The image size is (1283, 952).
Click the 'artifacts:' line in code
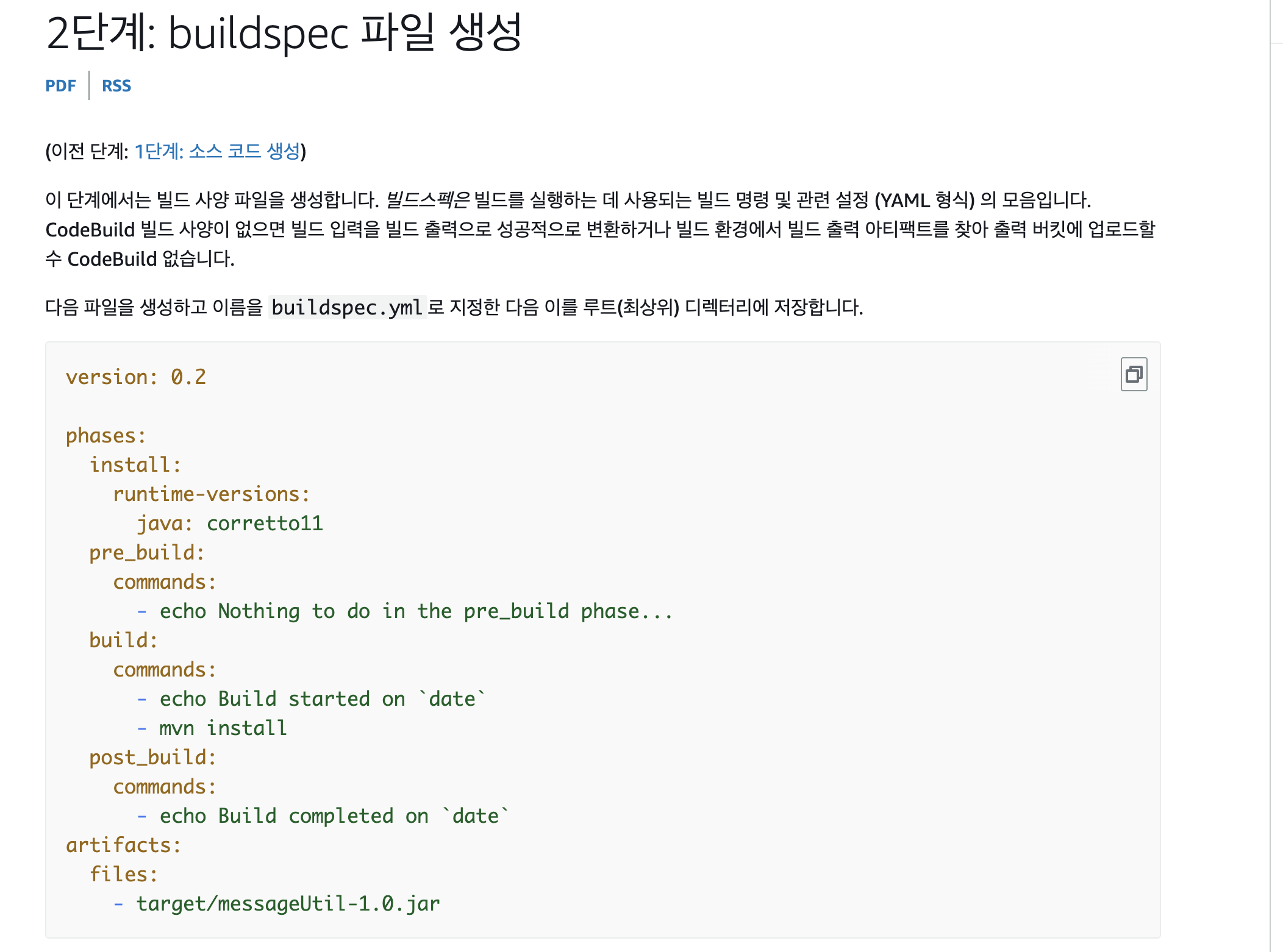click(x=124, y=845)
